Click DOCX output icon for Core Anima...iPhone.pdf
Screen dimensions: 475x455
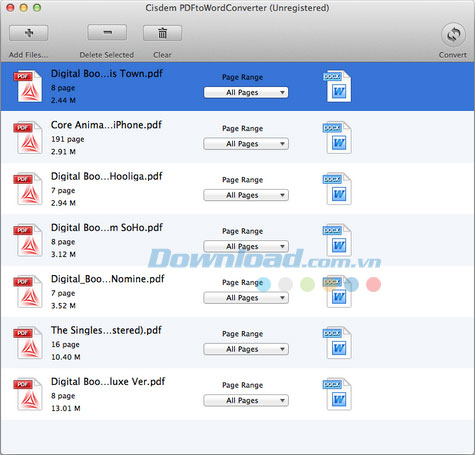point(337,138)
